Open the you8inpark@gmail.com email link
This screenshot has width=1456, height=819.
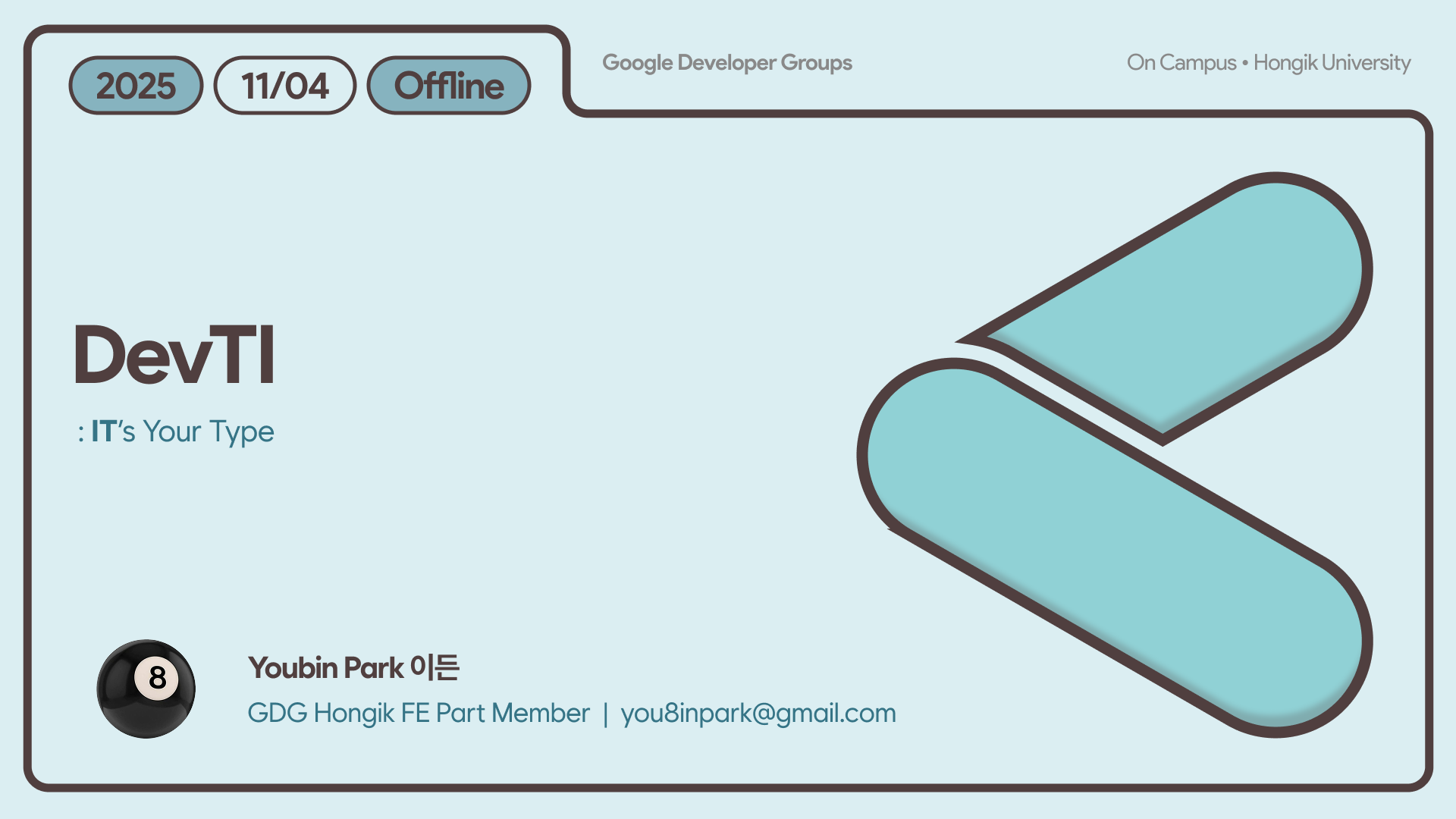(758, 714)
